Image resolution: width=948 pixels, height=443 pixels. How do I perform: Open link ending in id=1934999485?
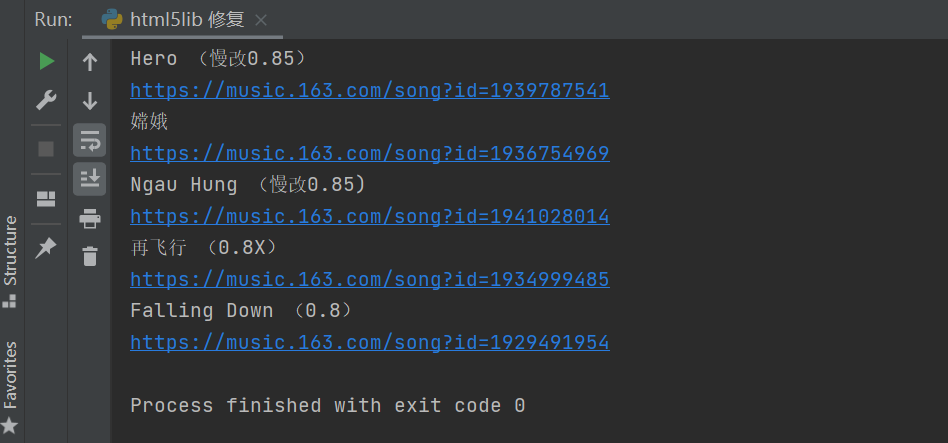369,279
